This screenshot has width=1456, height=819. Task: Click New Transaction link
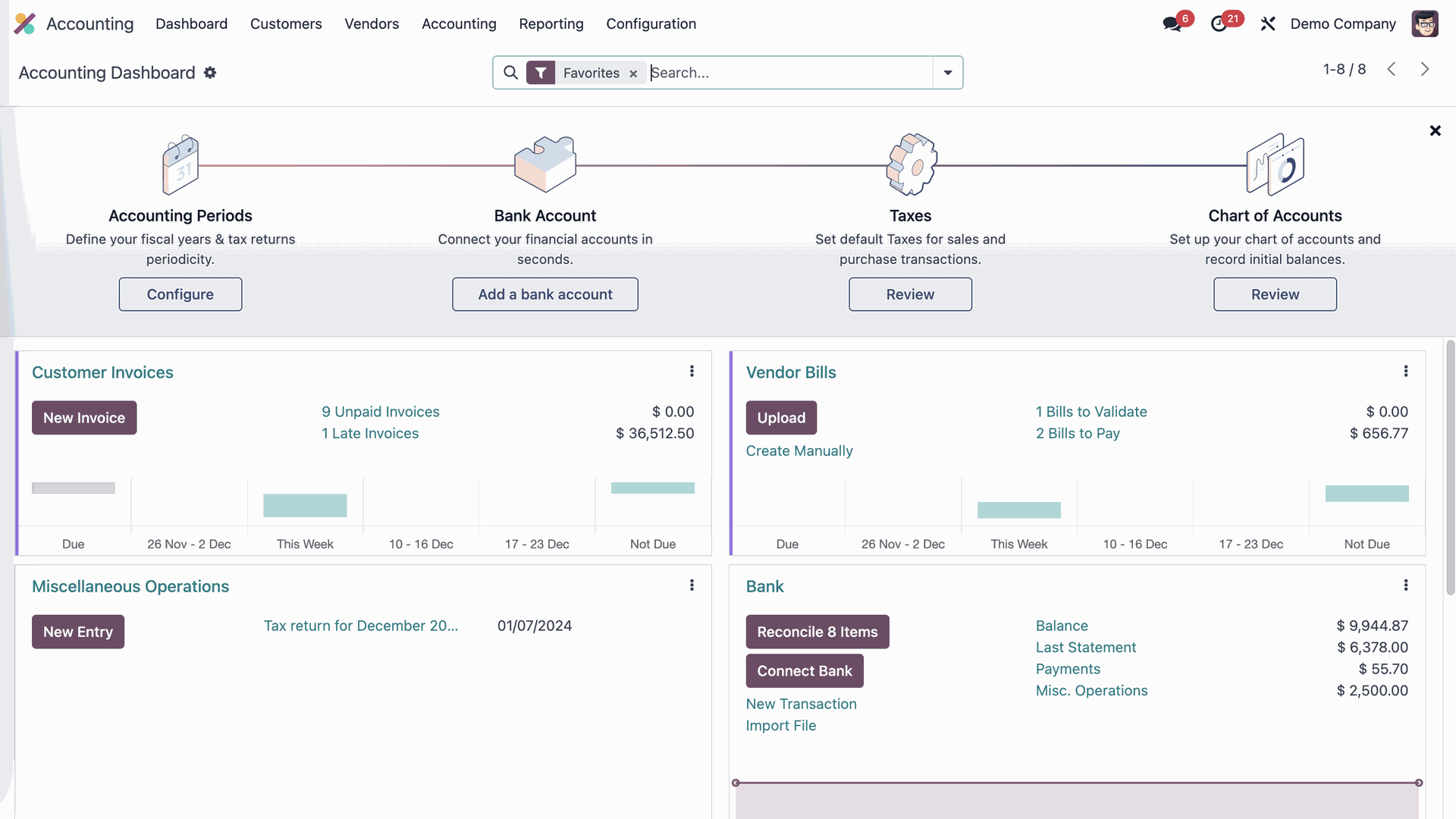(801, 704)
